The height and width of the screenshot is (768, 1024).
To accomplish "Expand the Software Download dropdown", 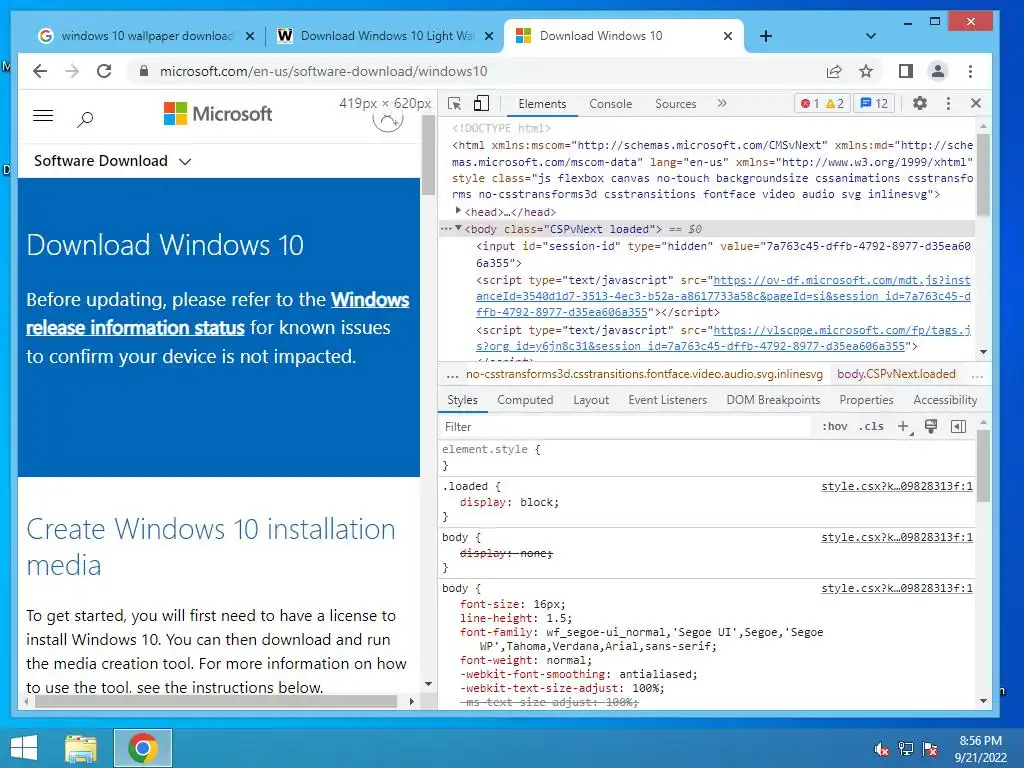I will [x=112, y=161].
